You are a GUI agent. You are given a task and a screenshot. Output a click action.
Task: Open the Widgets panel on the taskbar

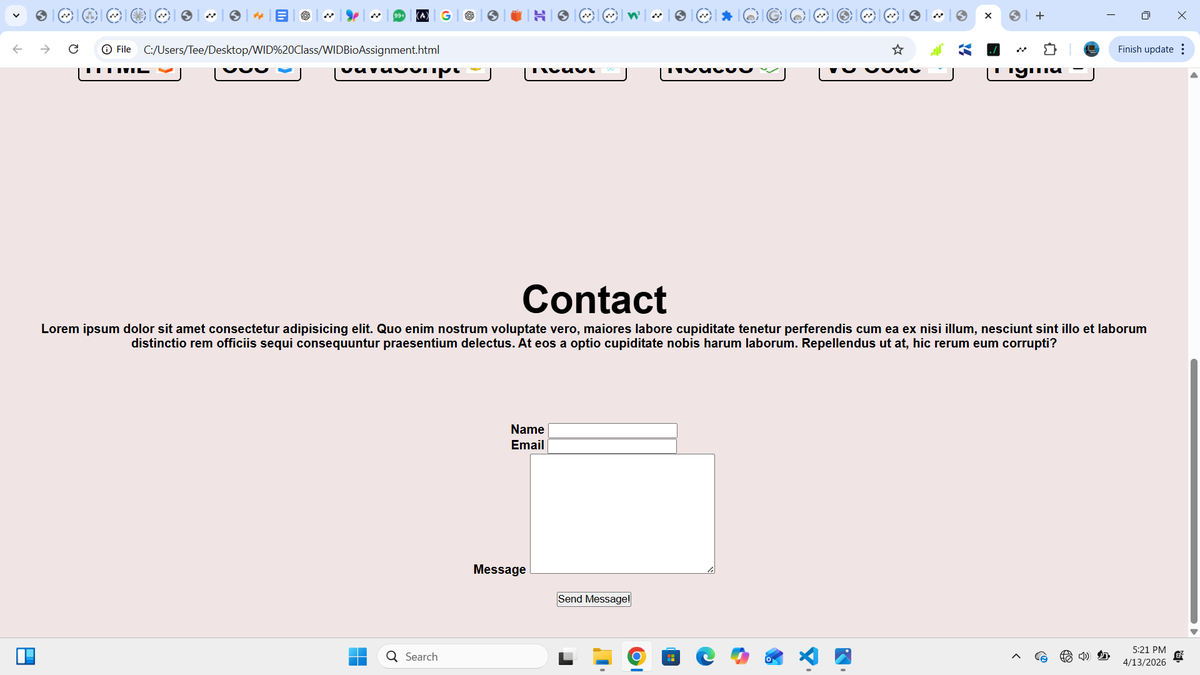[26, 657]
